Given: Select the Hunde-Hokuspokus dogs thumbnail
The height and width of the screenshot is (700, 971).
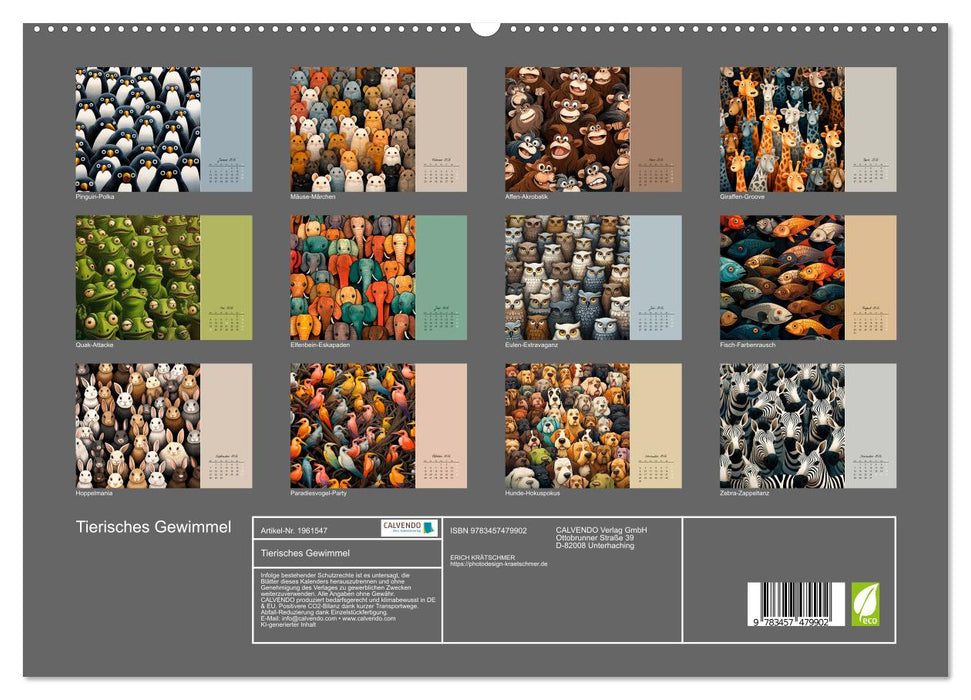Looking at the screenshot, I should (567, 425).
